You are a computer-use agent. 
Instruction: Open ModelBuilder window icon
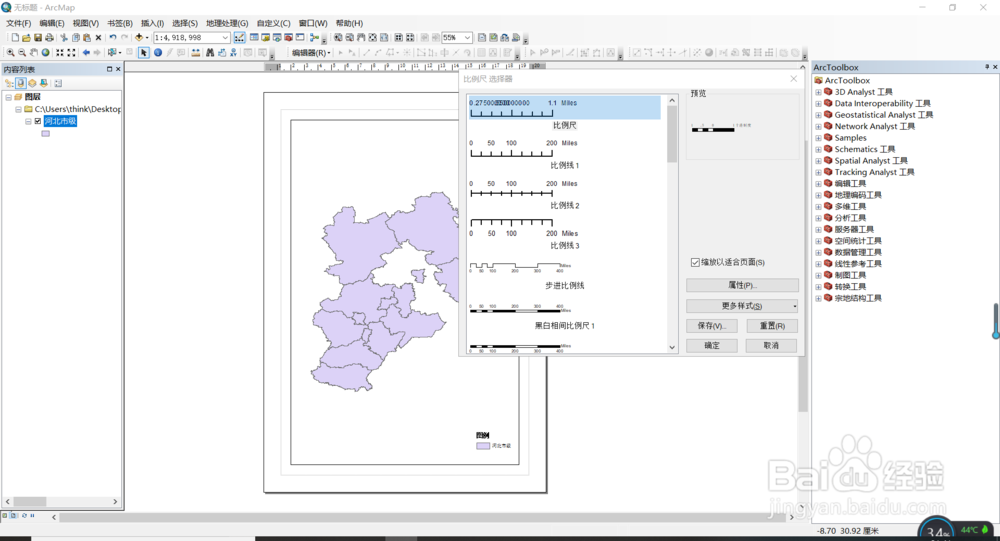[314, 38]
